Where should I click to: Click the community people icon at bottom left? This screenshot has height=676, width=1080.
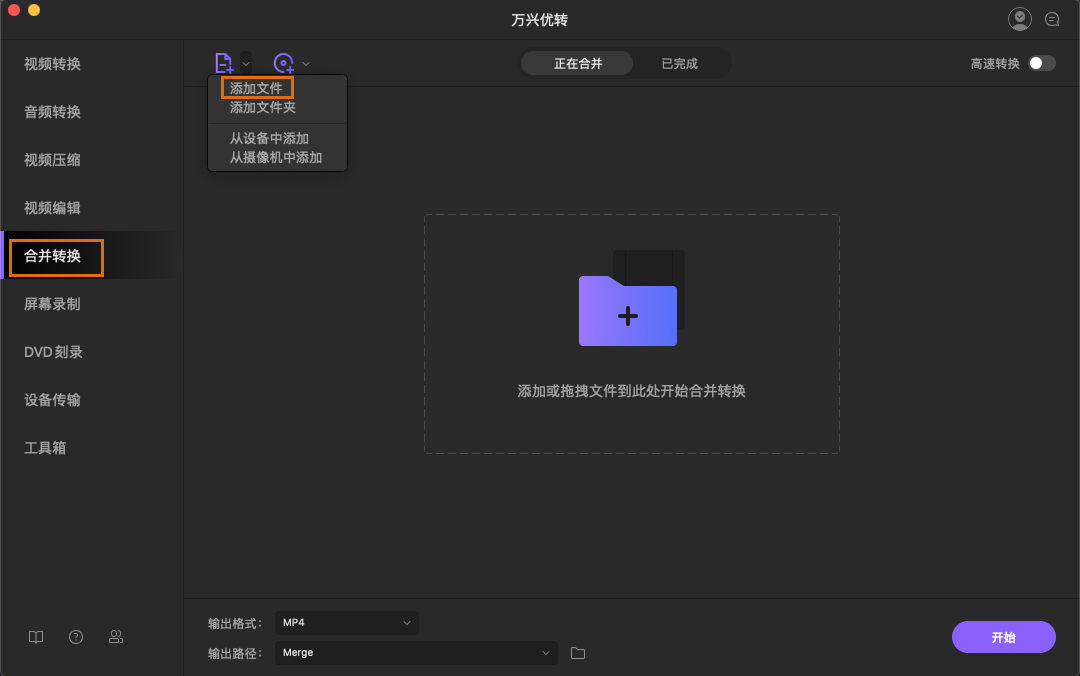click(x=116, y=637)
